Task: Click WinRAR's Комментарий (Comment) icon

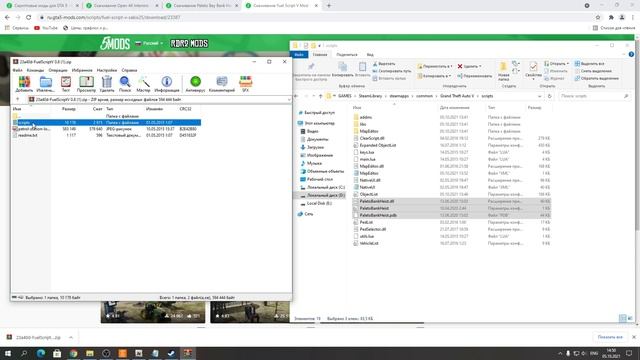Action: coord(222,83)
